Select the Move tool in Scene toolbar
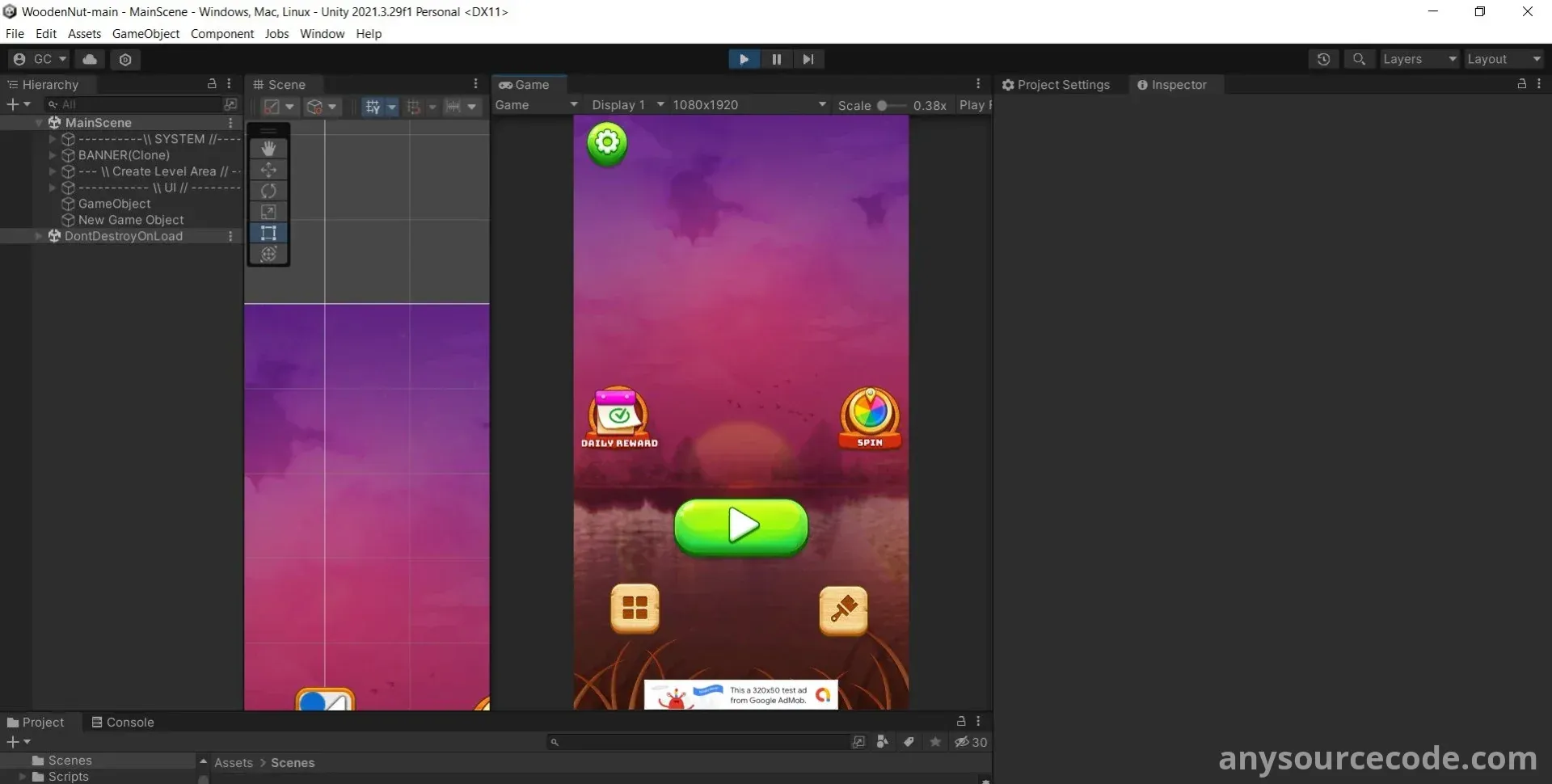 pyautogui.click(x=268, y=170)
